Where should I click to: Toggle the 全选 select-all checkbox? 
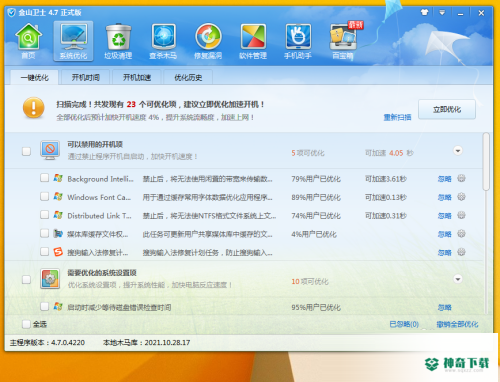coord(26,324)
